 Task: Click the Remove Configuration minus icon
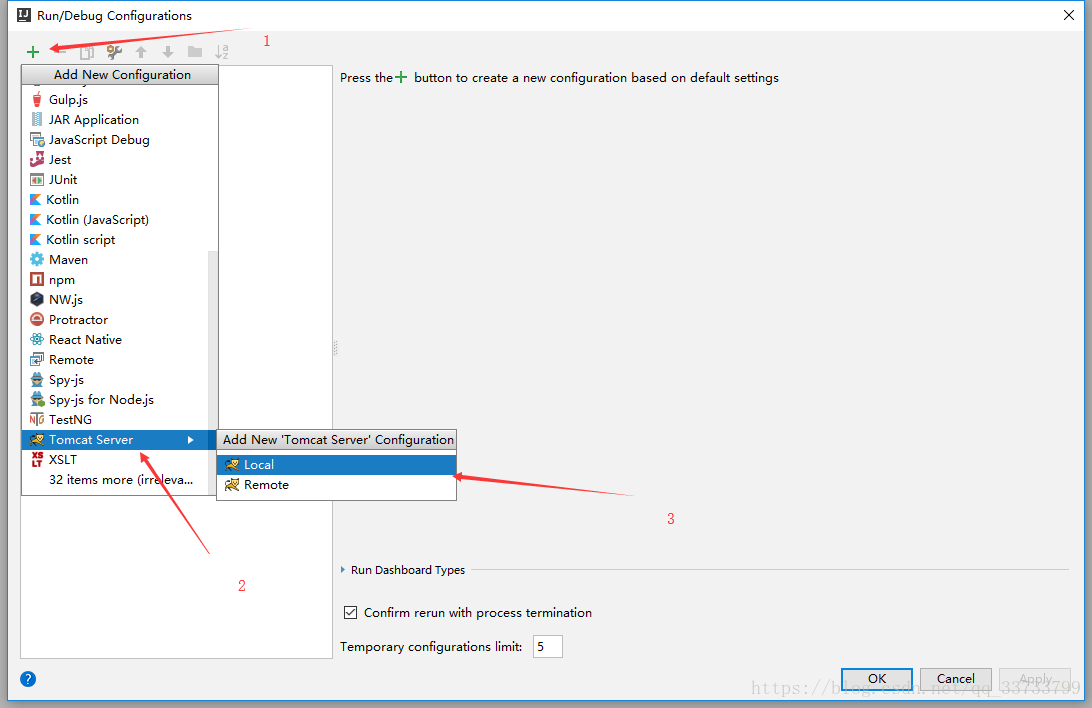point(61,52)
